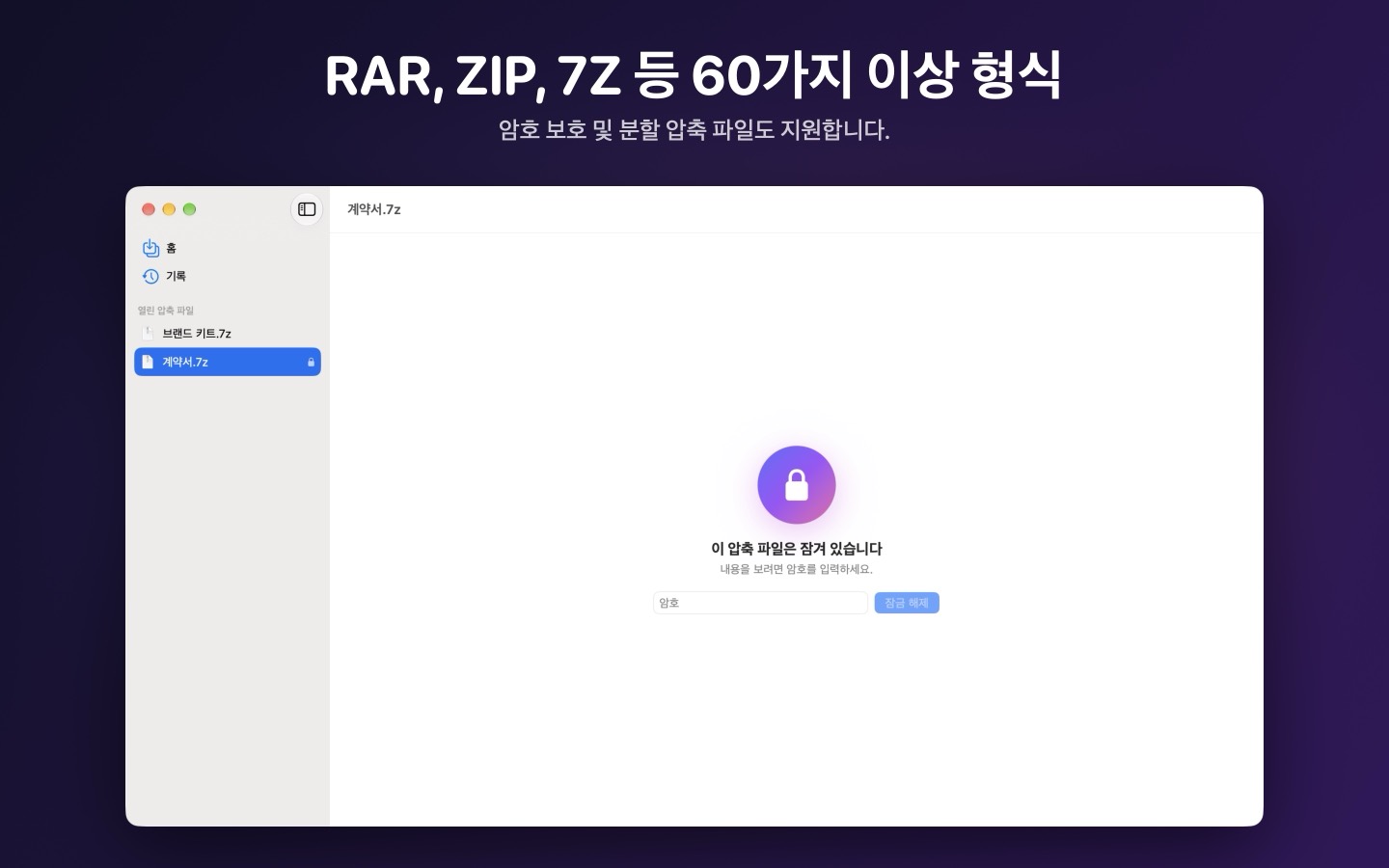Click the large purple lock icon
The width and height of the screenshot is (1389, 868).
(796, 485)
